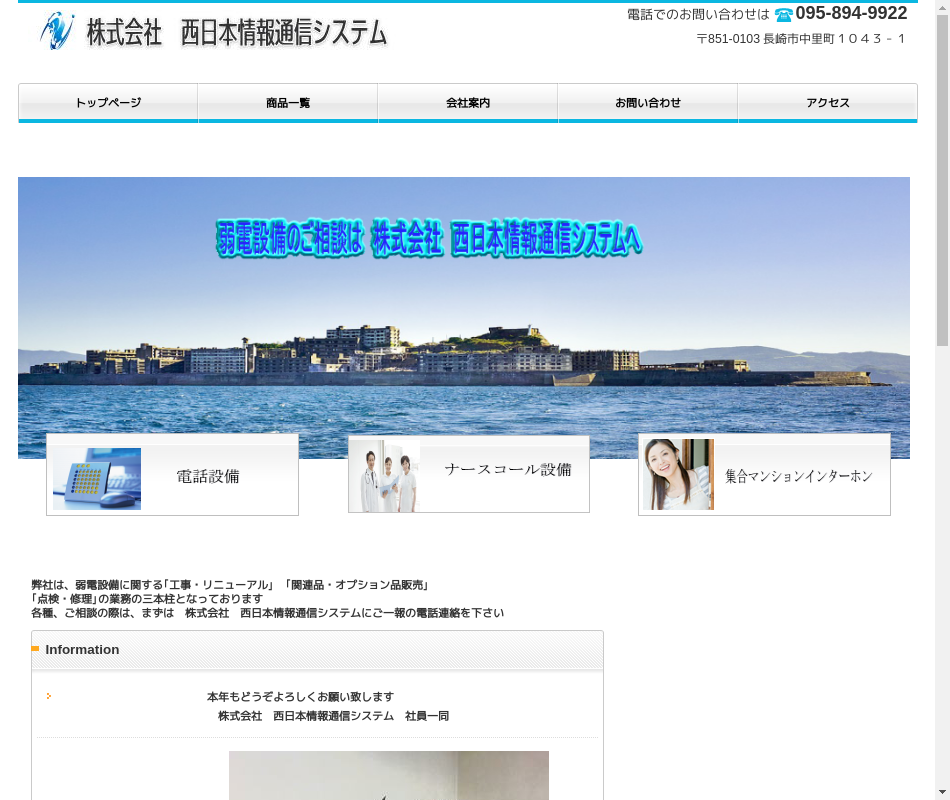The image size is (950, 800).
Task: Click the telephone icon beside the phone number
Action: pos(783,15)
